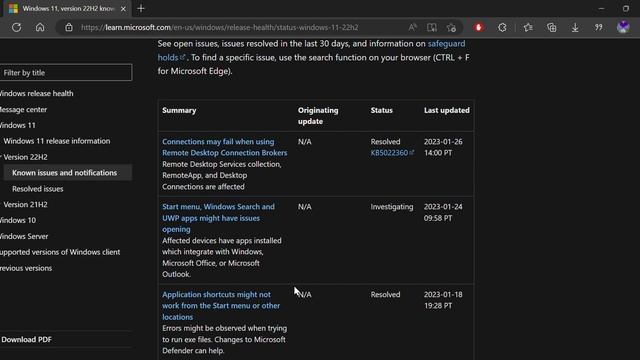
Task: Open Windows 11 release information
Action: (x=57, y=141)
